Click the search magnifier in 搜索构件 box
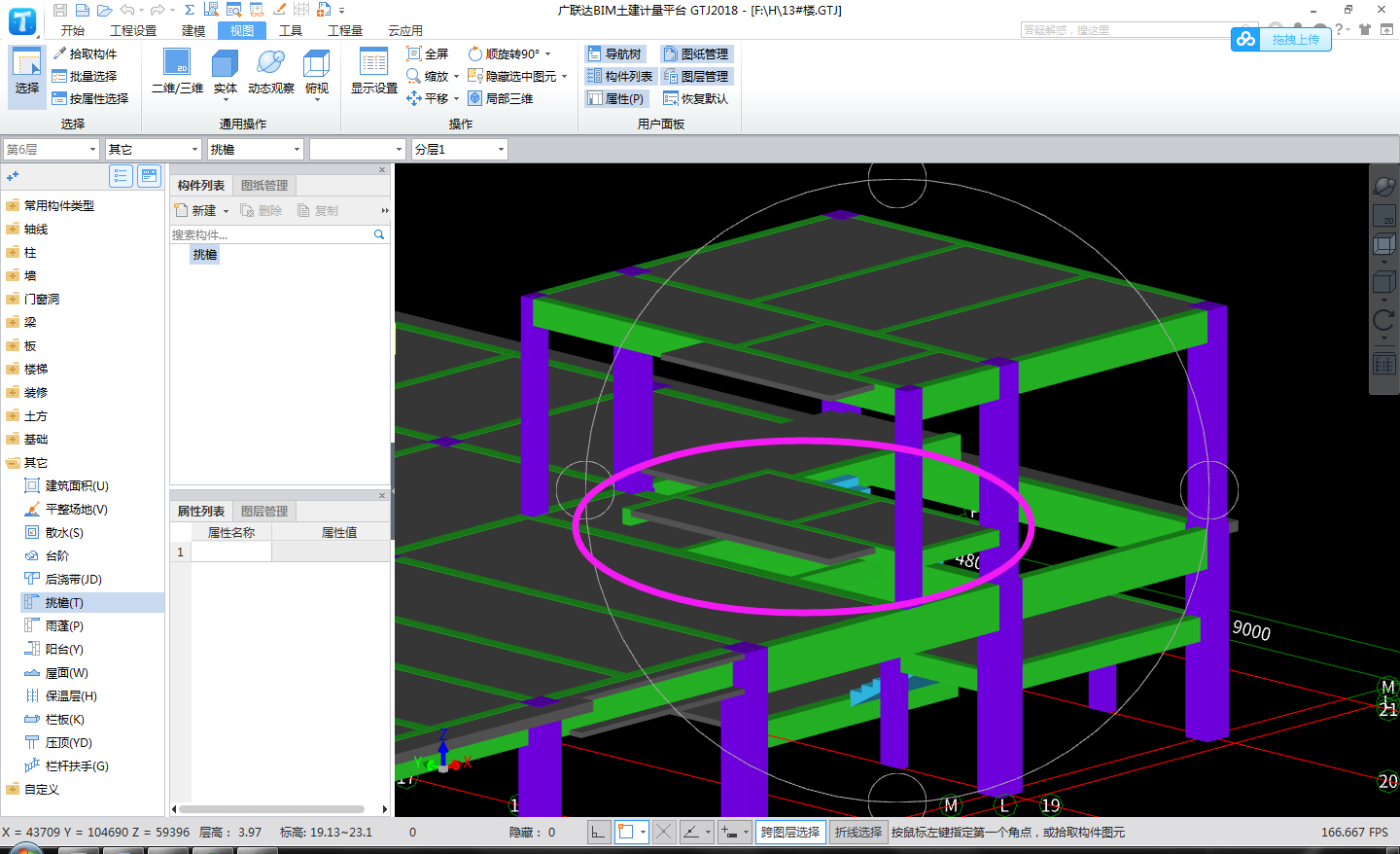Viewport: 1400px width, 854px height. (x=379, y=234)
